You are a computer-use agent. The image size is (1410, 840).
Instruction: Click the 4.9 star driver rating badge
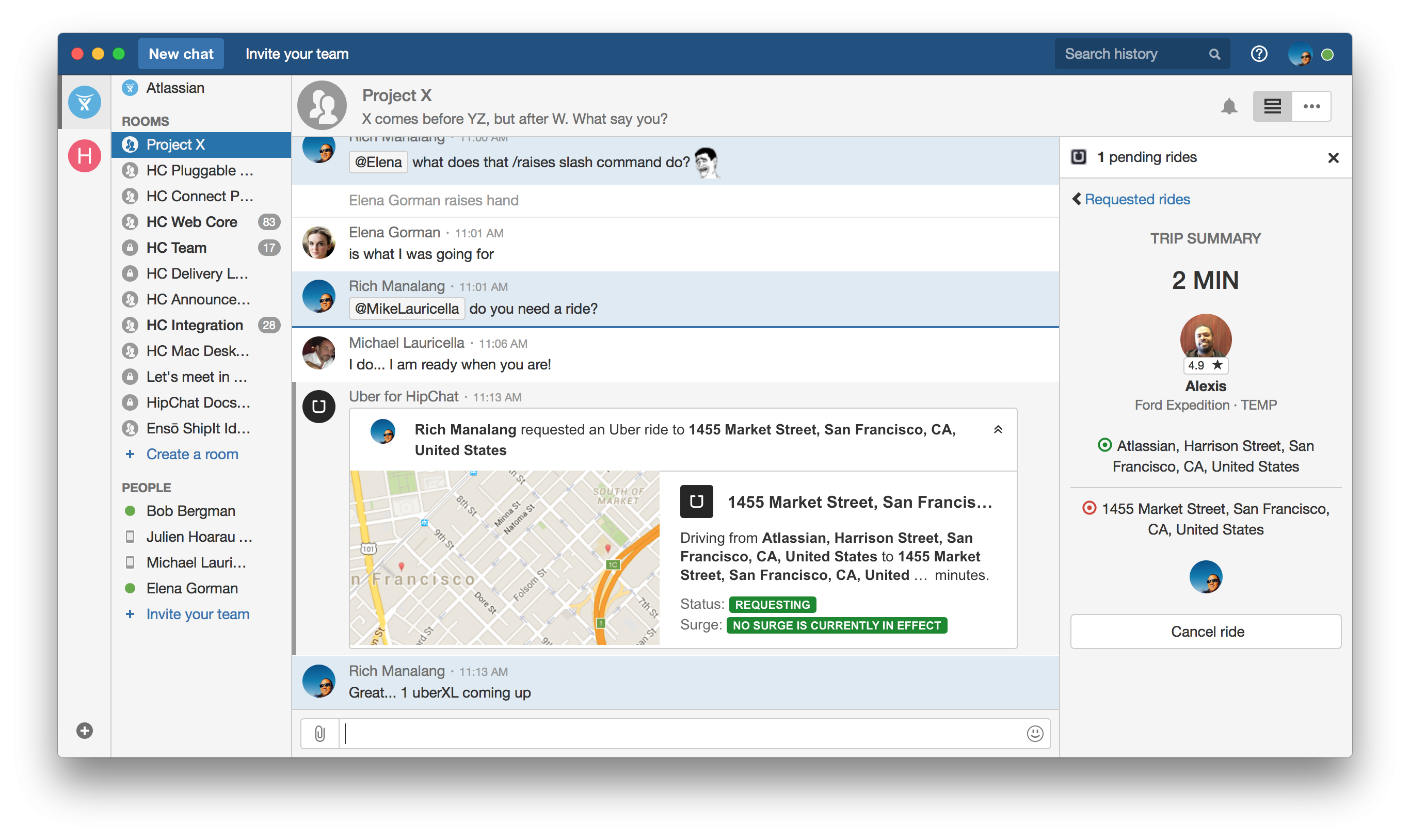click(1206, 366)
